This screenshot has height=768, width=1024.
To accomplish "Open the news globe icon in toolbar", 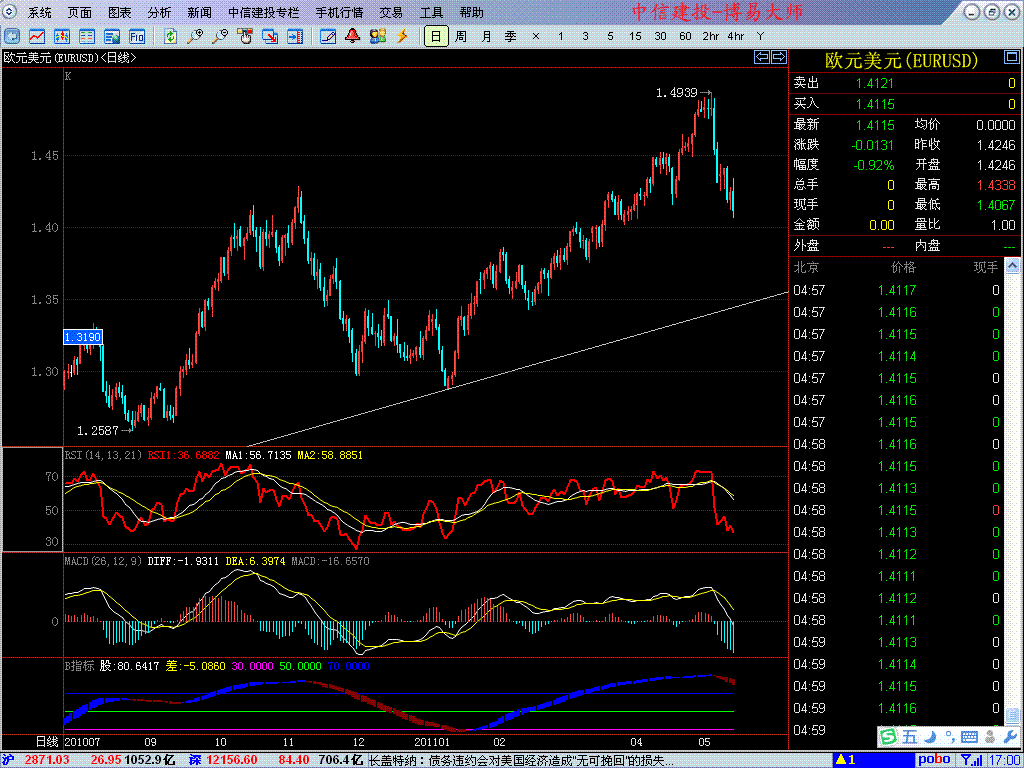I will 112,36.
